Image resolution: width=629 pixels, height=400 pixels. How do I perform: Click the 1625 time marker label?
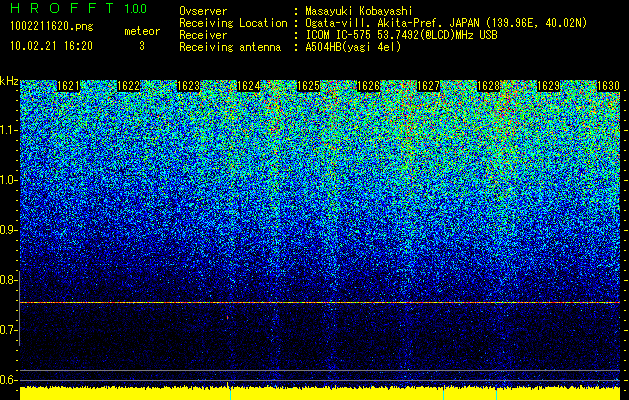(308, 86)
